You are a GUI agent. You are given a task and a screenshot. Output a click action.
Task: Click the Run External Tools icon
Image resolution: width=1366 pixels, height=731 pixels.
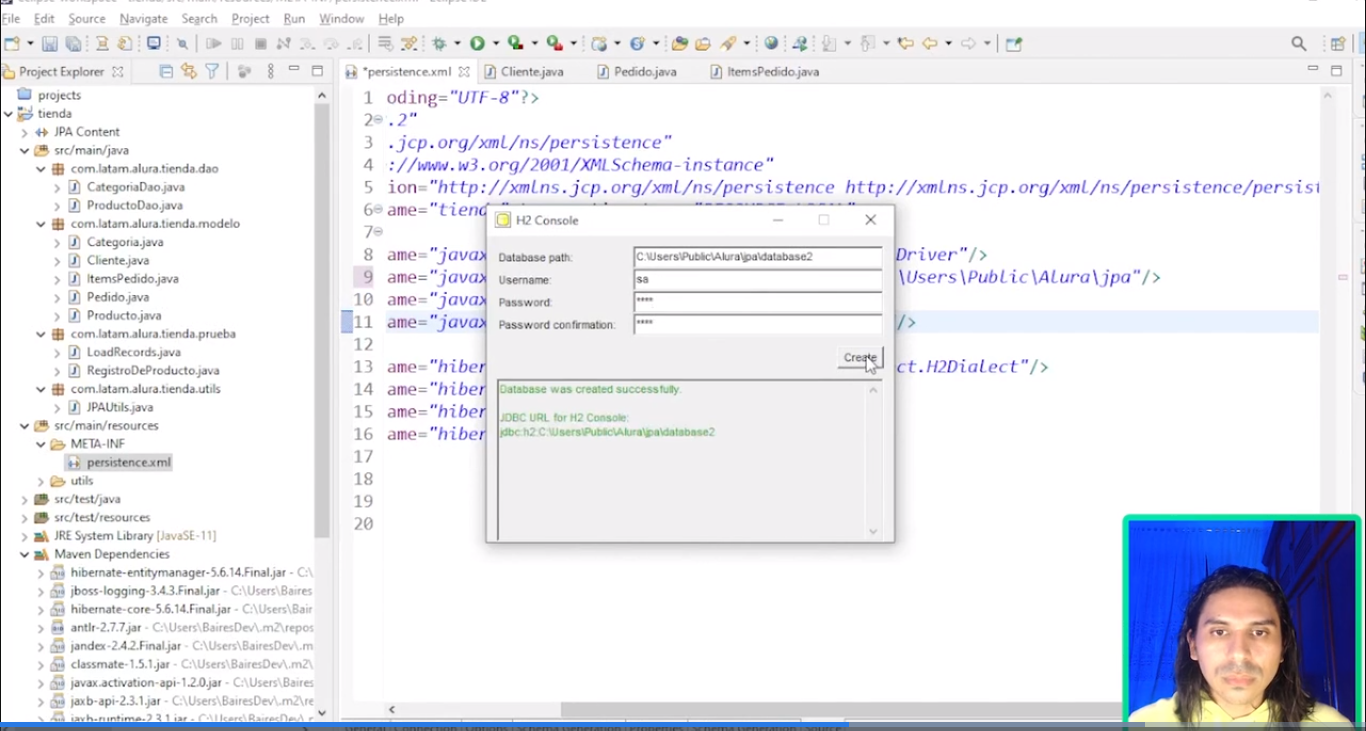[x=554, y=44]
